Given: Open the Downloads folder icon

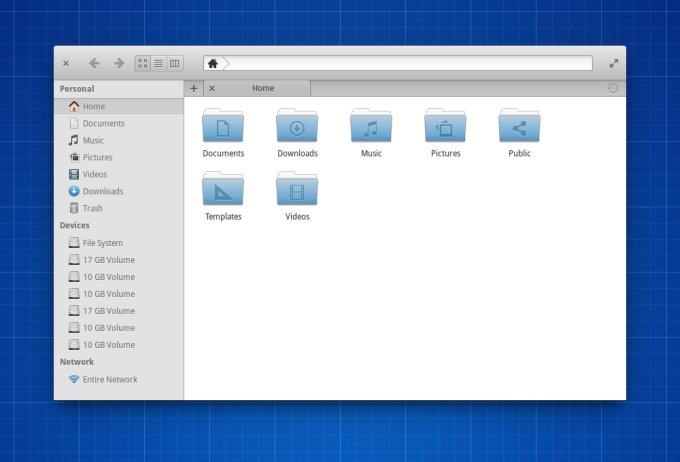Looking at the screenshot, I should point(297,128).
